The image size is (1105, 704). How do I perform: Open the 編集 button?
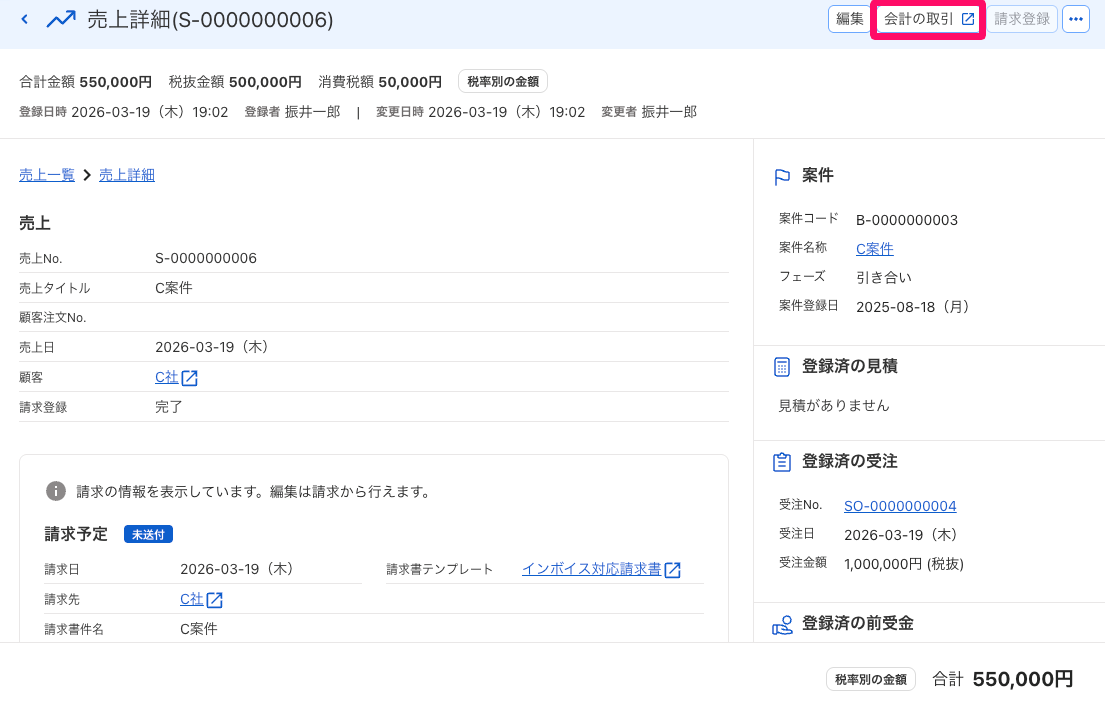coord(849,19)
